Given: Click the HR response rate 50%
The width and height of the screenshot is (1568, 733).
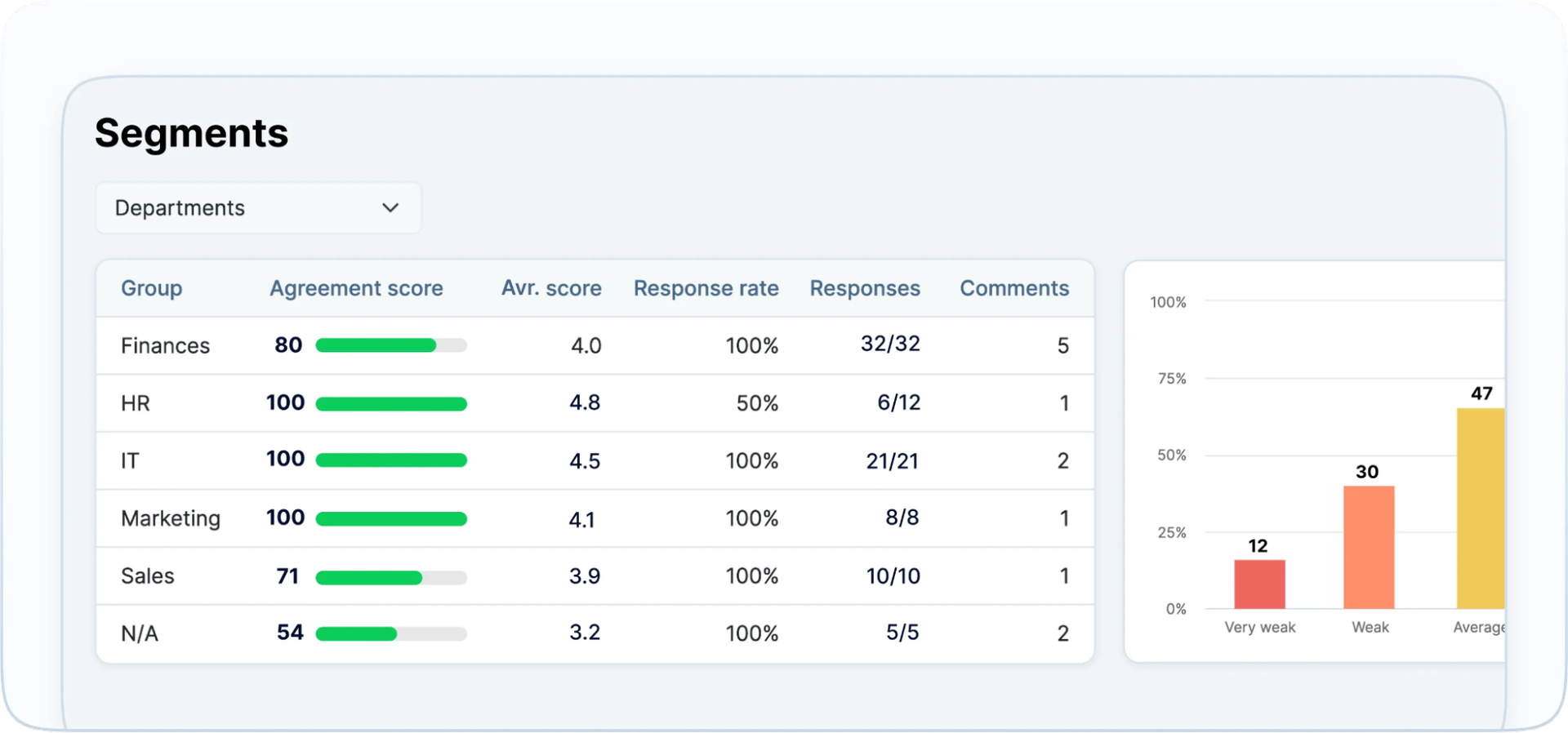Looking at the screenshot, I should click(x=757, y=403).
